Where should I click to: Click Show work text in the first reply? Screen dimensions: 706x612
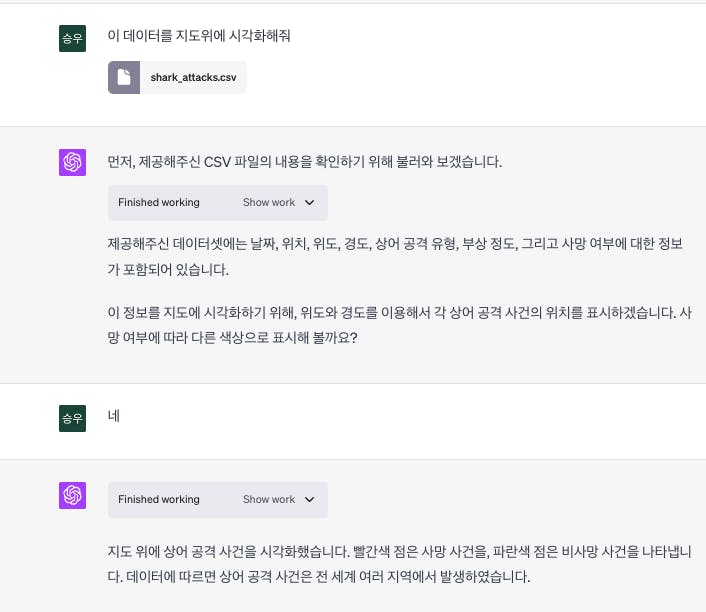coord(268,202)
